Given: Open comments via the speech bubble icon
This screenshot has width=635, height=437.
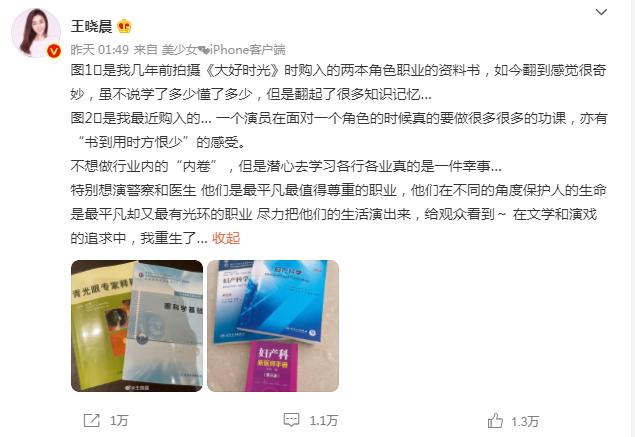Looking at the screenshot, I should [291, 420].
